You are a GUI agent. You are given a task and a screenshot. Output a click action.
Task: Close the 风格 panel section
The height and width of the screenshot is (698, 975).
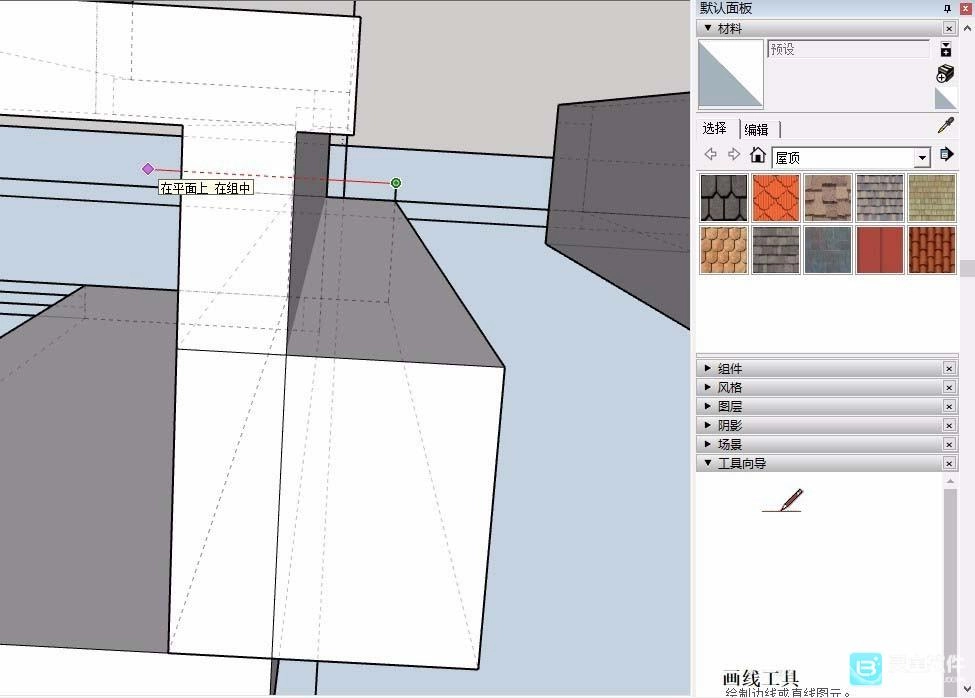tap(949, 387)
